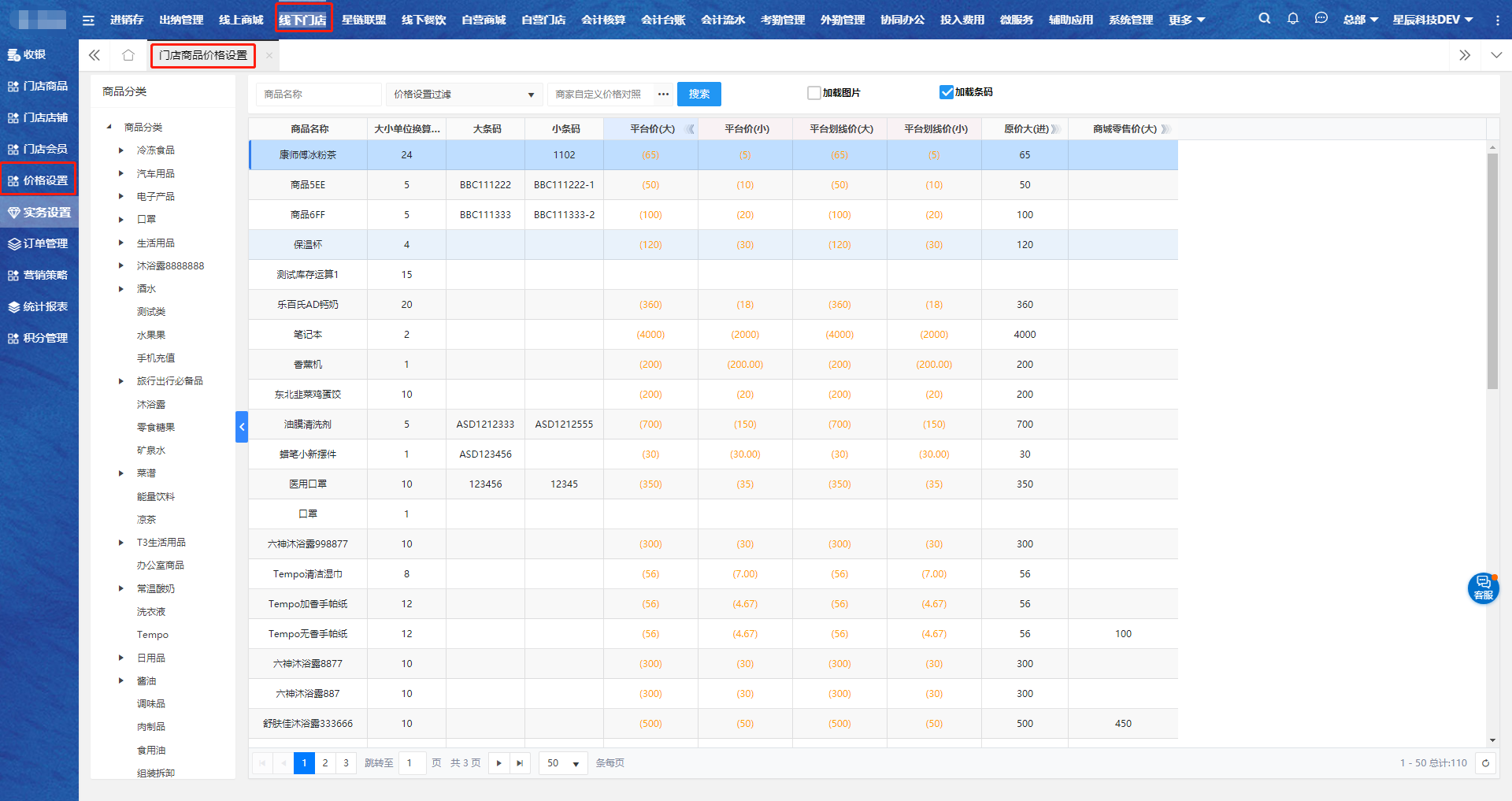1512x801 pixels.
Task: Expand the 冷冻食品 category node
Action: tap(120, 150)
